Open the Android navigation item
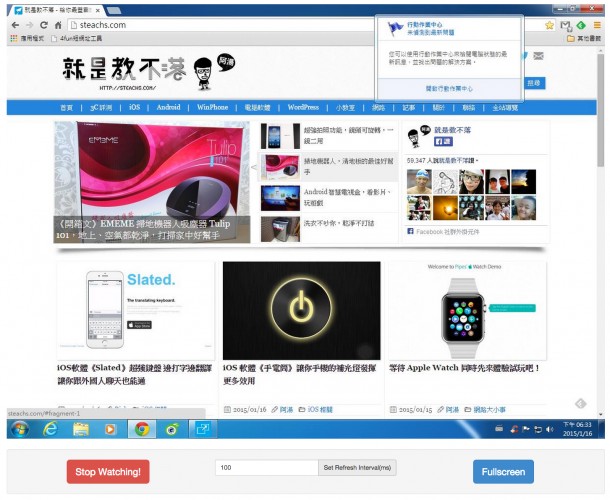The image size is (610, 500). (168, 107)
